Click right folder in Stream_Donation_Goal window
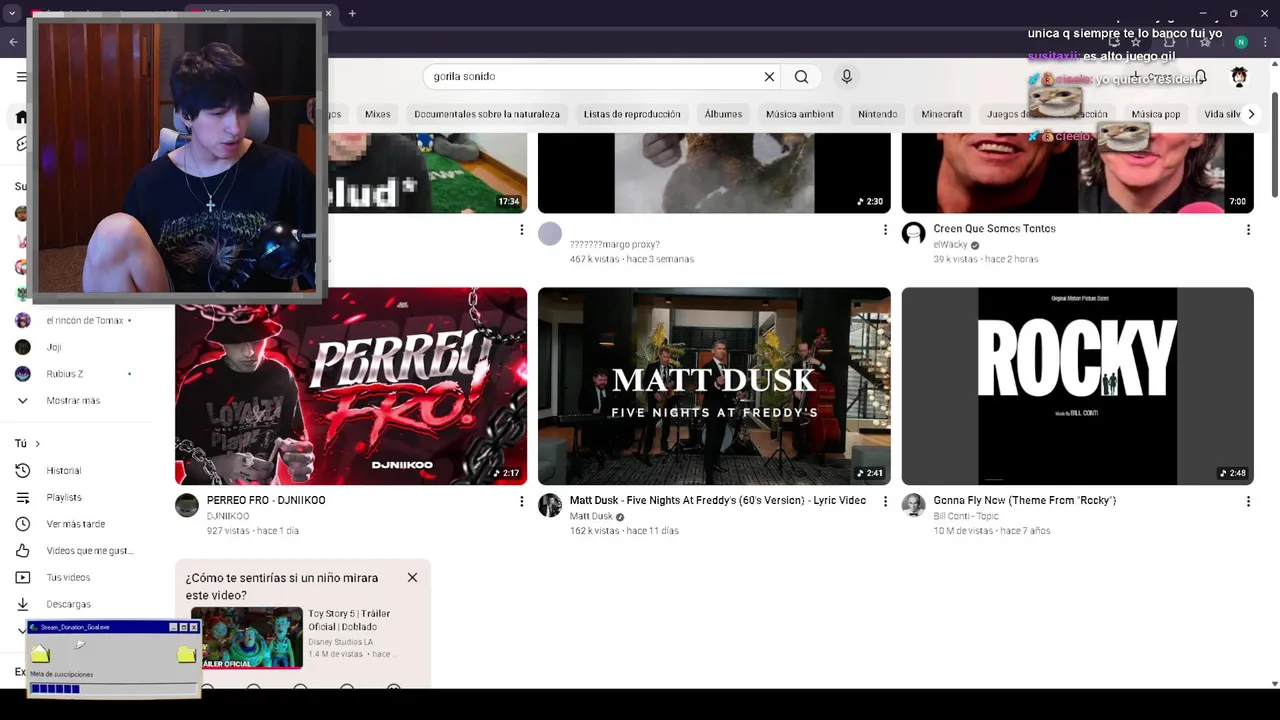The image size is (1280, 720). [x=186, y=654]
